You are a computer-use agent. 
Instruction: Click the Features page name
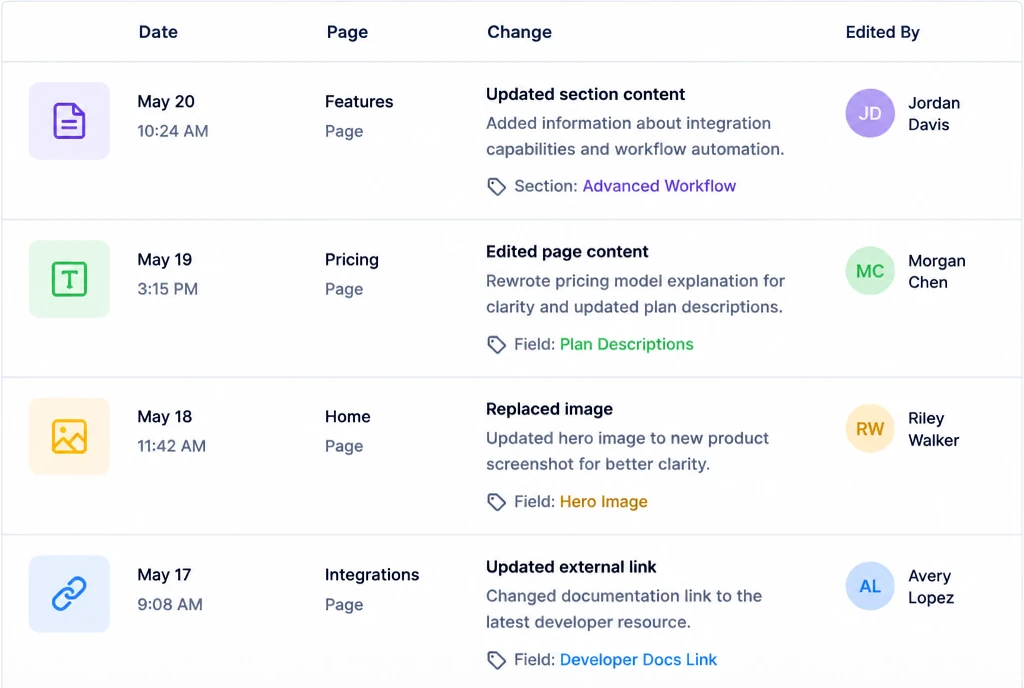click(x=359, y=102)
